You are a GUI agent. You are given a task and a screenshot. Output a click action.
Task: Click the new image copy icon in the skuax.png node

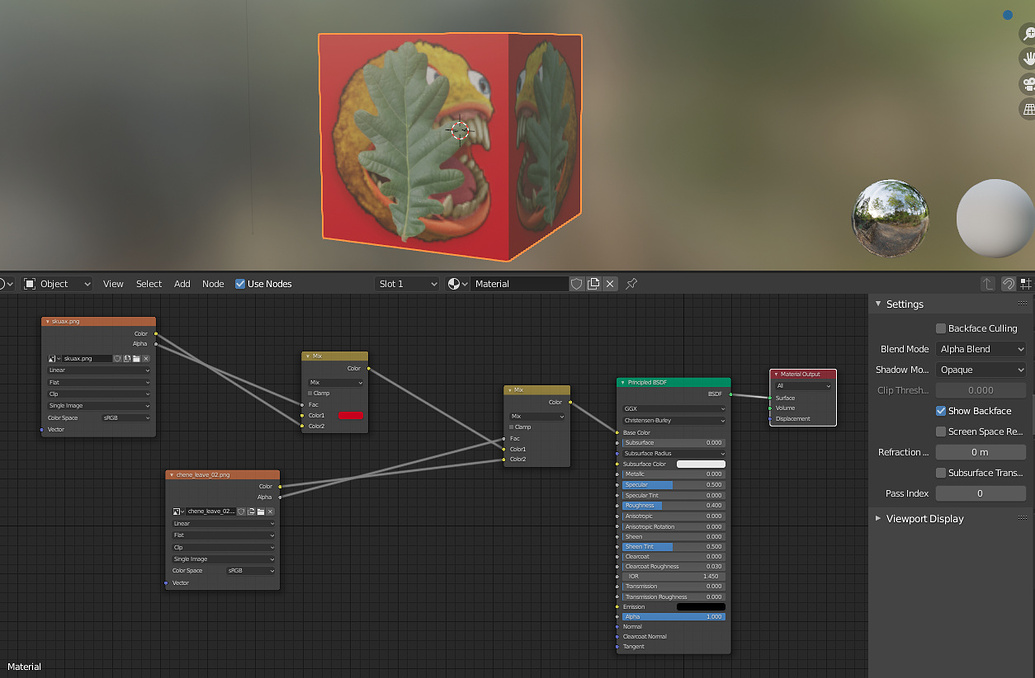(127, 358)
